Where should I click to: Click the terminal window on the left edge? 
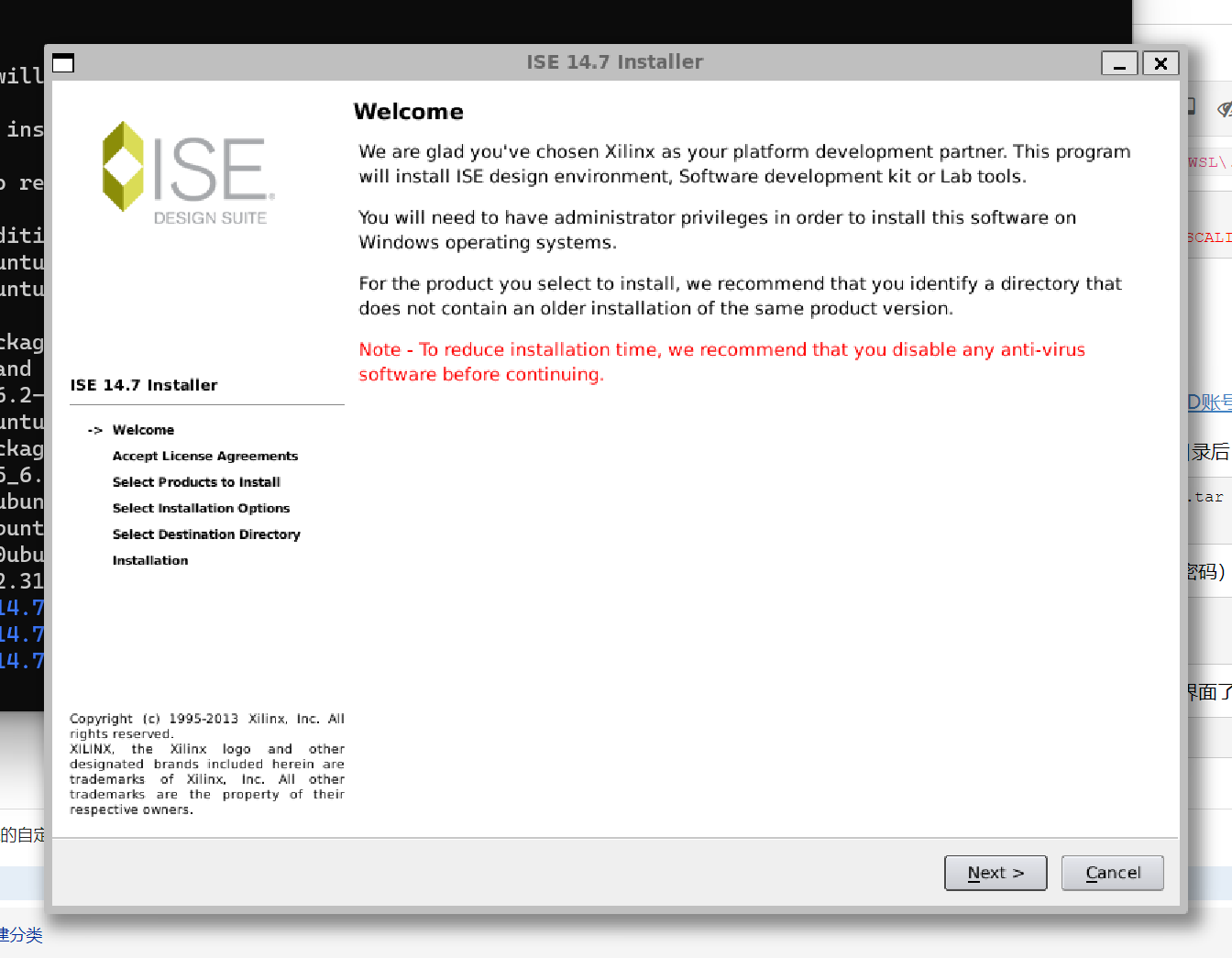[22, 367]
